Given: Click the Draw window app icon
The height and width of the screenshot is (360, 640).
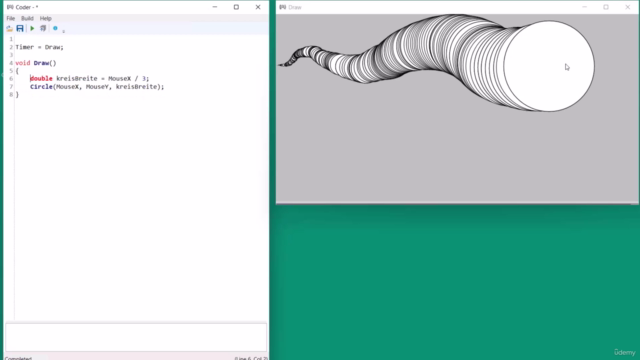Looking at the screenshot, I should [x=282, y=7].
